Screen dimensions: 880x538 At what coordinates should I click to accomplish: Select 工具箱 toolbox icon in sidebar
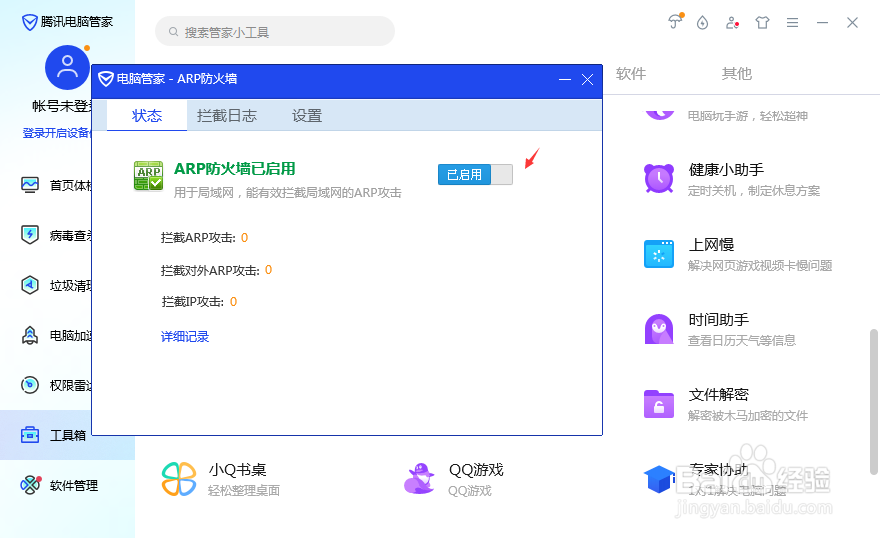(x=30, y=435)
